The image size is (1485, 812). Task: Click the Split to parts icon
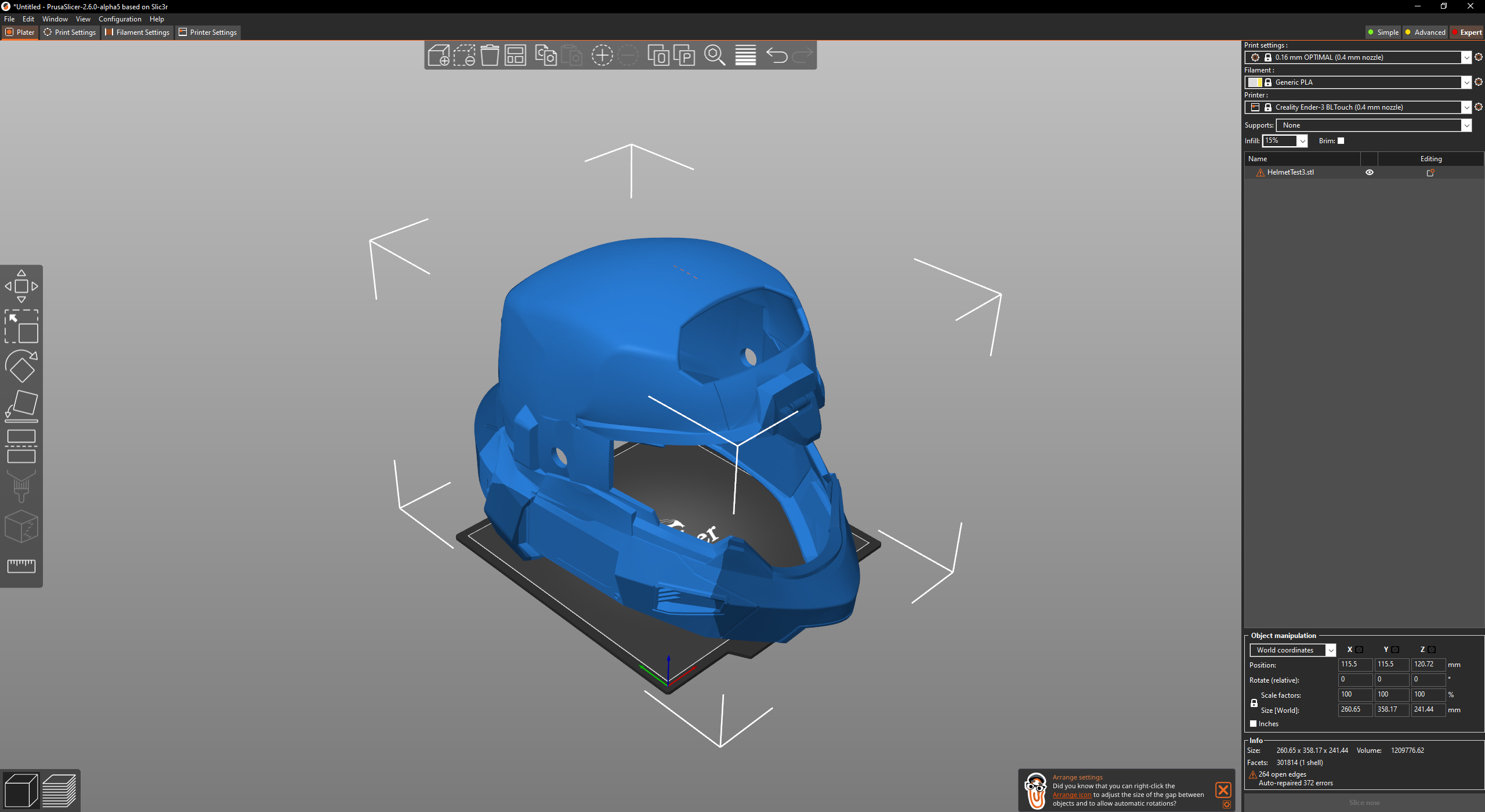tap(684, 55)
